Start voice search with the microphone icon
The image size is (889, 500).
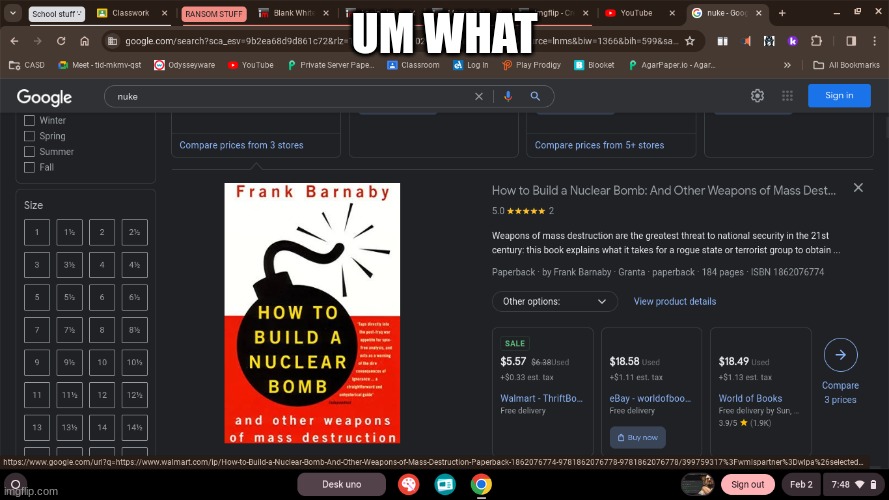click(x=508, y=96)
